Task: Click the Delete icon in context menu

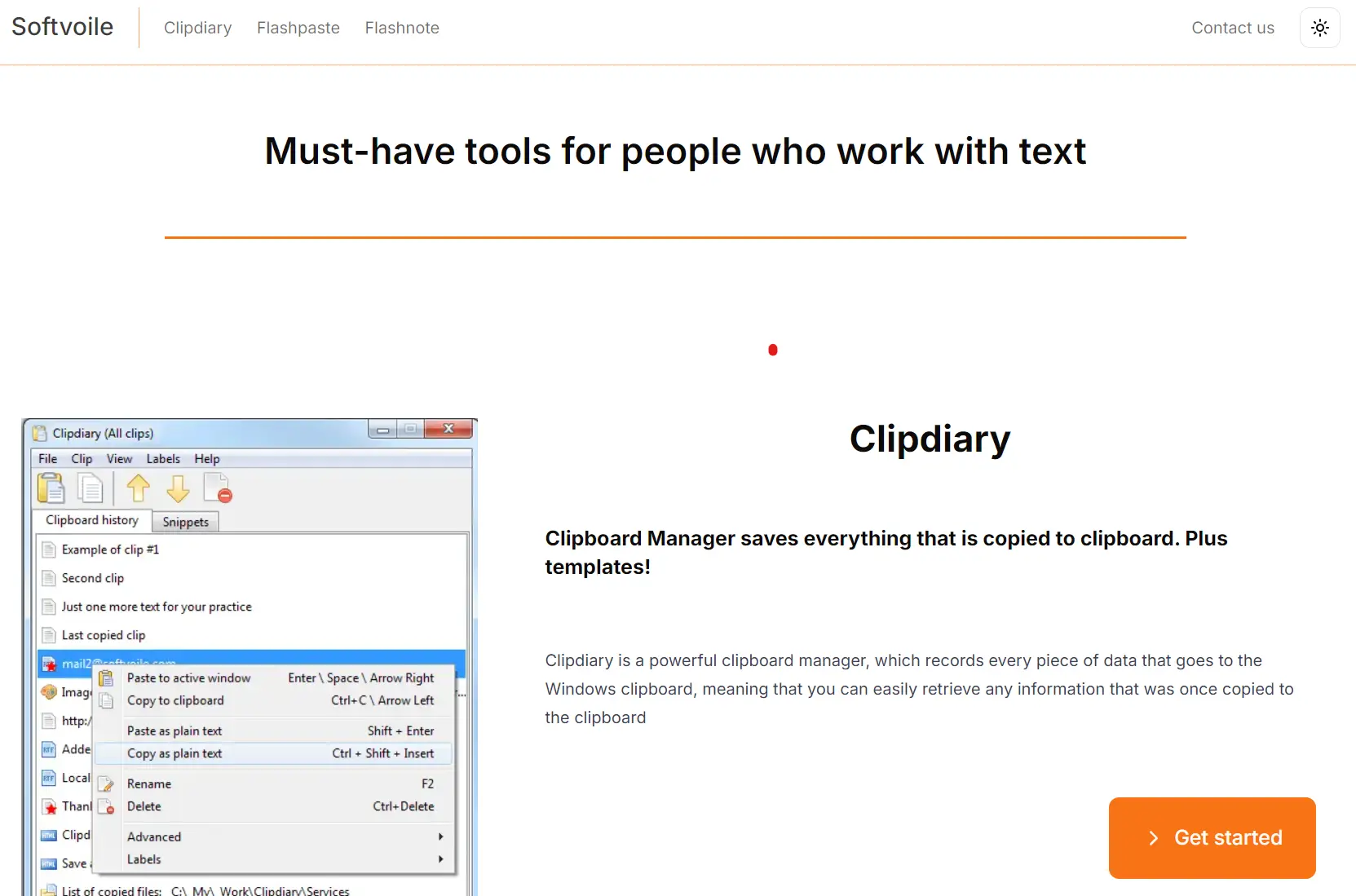Action: pos(106,806)
